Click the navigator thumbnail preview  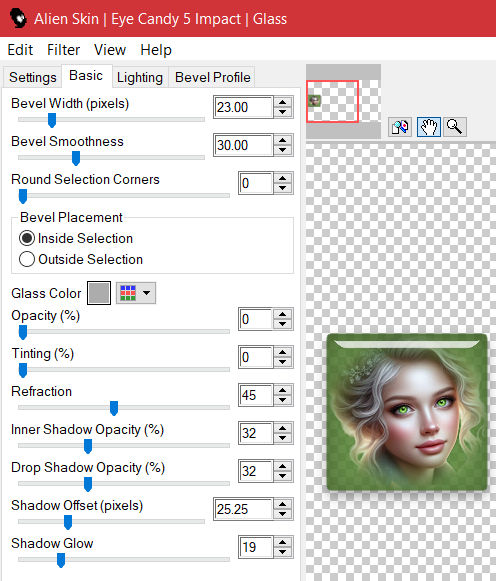332,101
